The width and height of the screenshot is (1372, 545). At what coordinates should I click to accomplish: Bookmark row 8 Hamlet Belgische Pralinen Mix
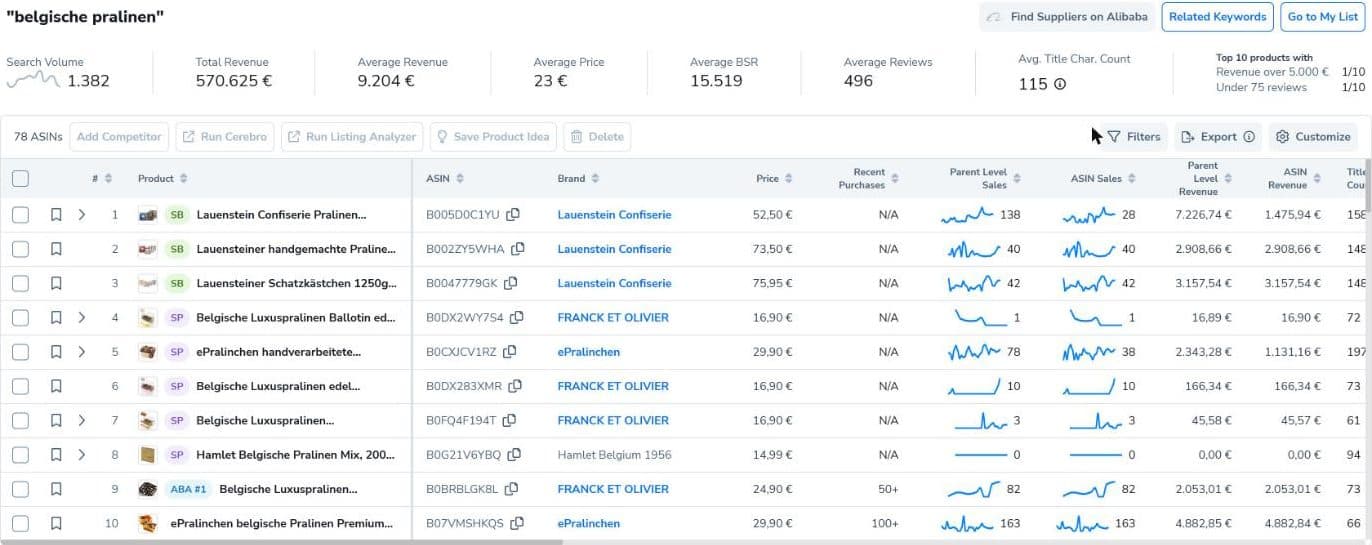coord(56,455)
